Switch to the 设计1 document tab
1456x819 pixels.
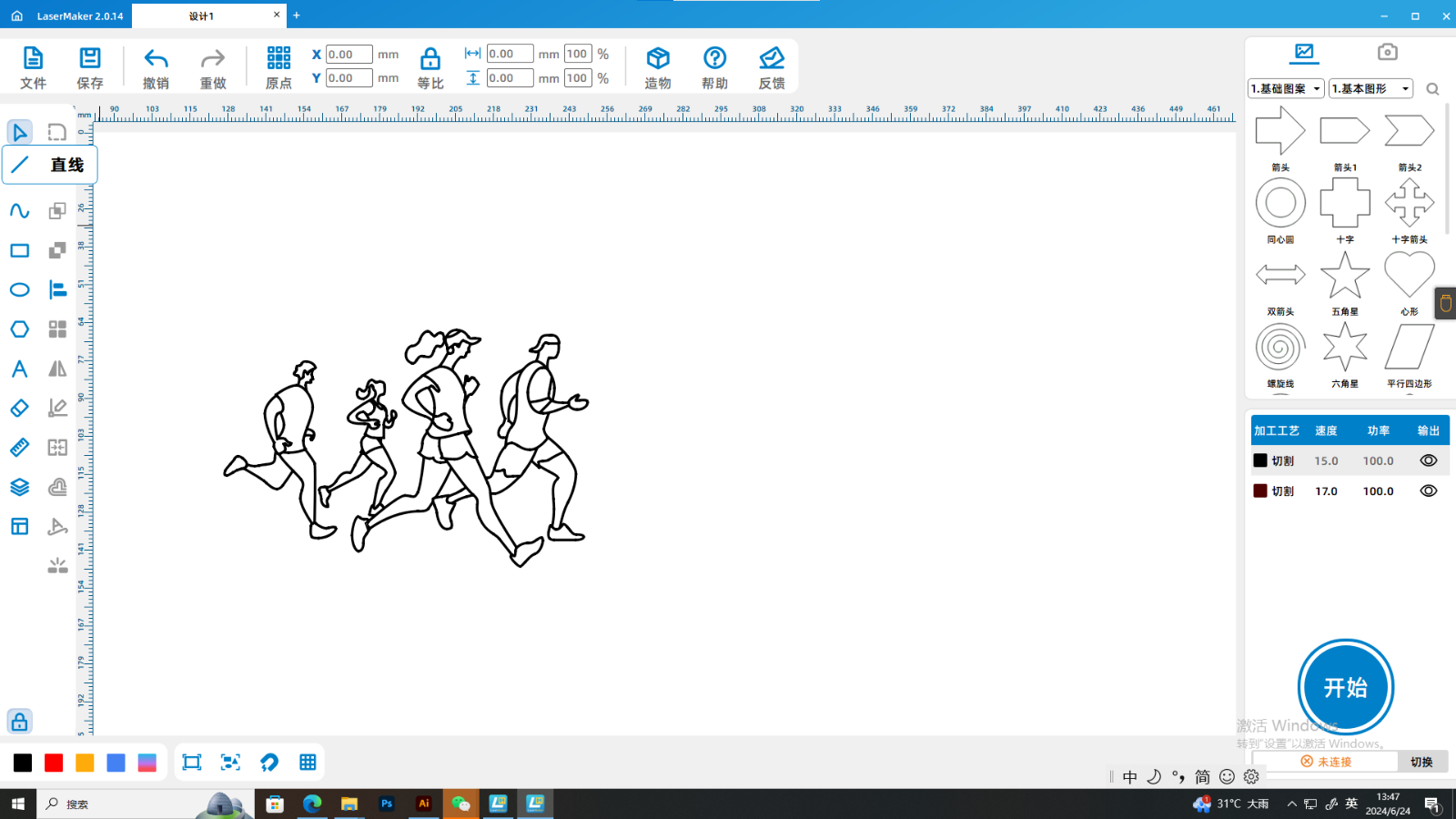pos(202,15)
